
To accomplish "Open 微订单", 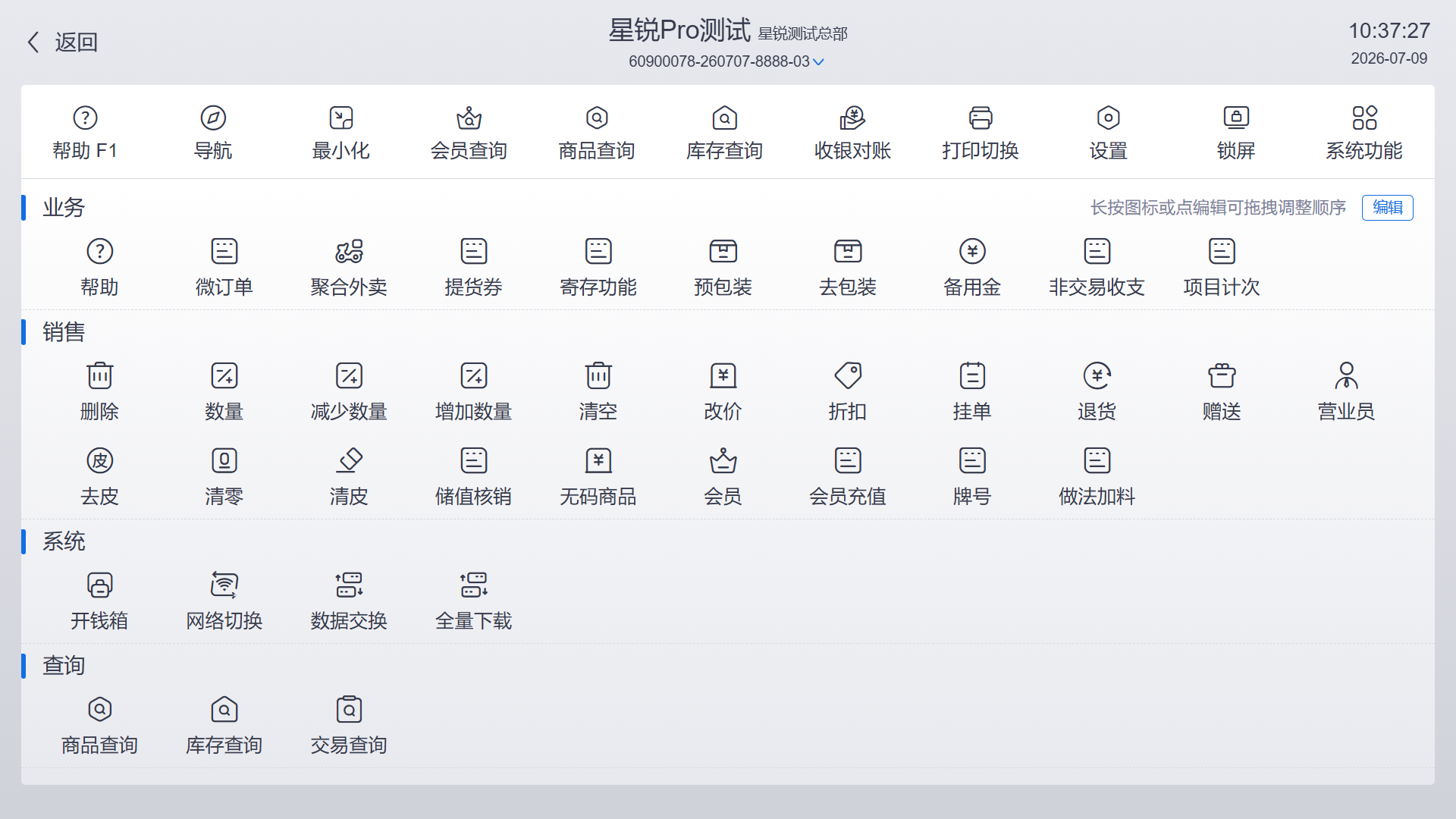I will (224, 268).
